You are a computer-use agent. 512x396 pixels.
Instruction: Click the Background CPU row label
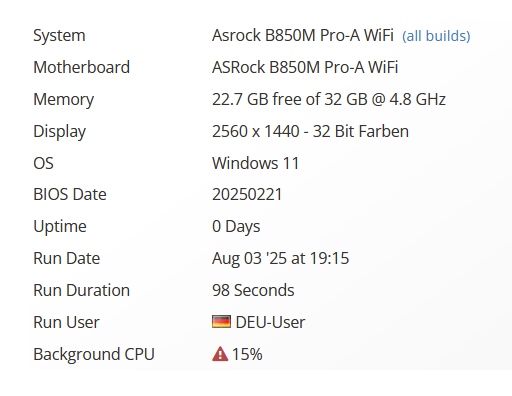(94, 354)
